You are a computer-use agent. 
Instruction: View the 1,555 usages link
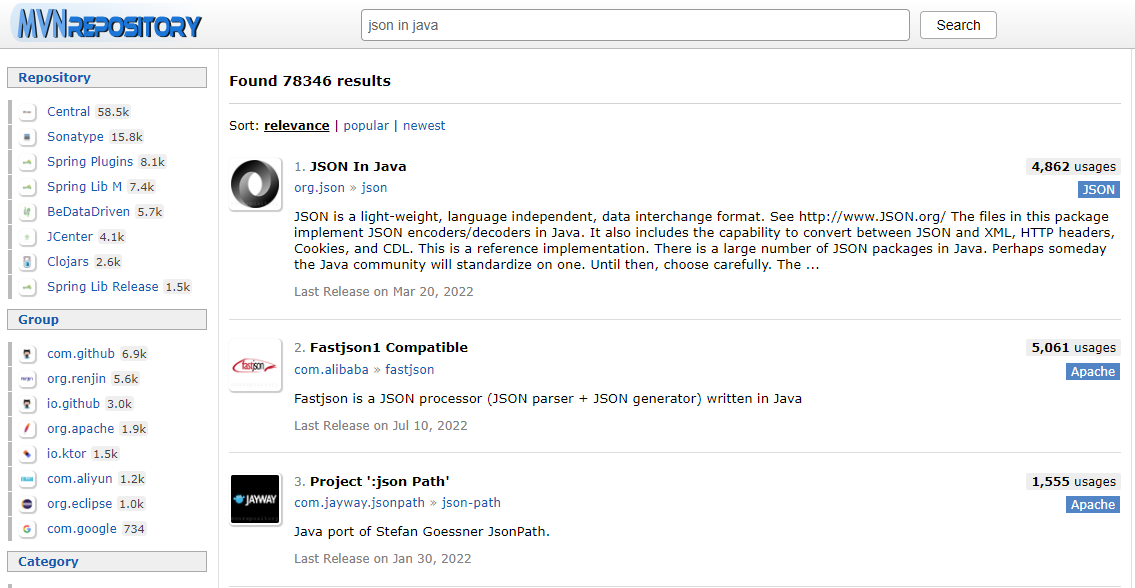[1073, 482]
